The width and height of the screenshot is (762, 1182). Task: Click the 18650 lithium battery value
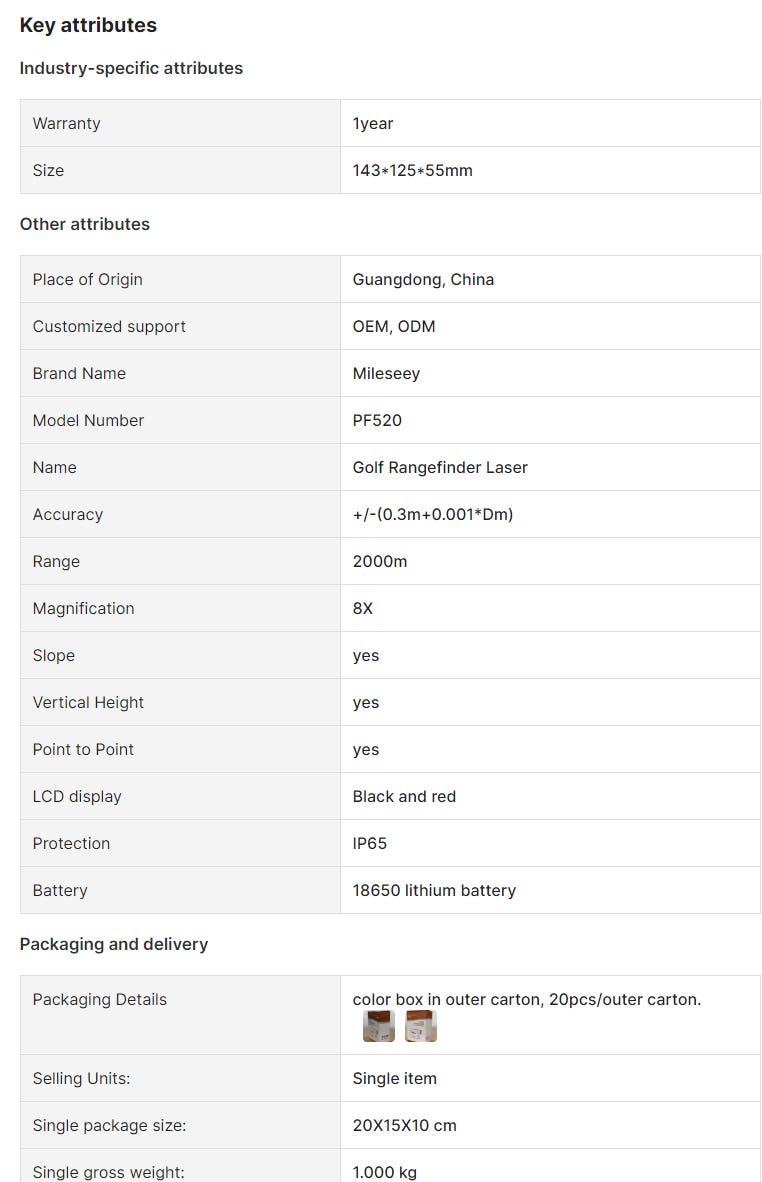434,890
